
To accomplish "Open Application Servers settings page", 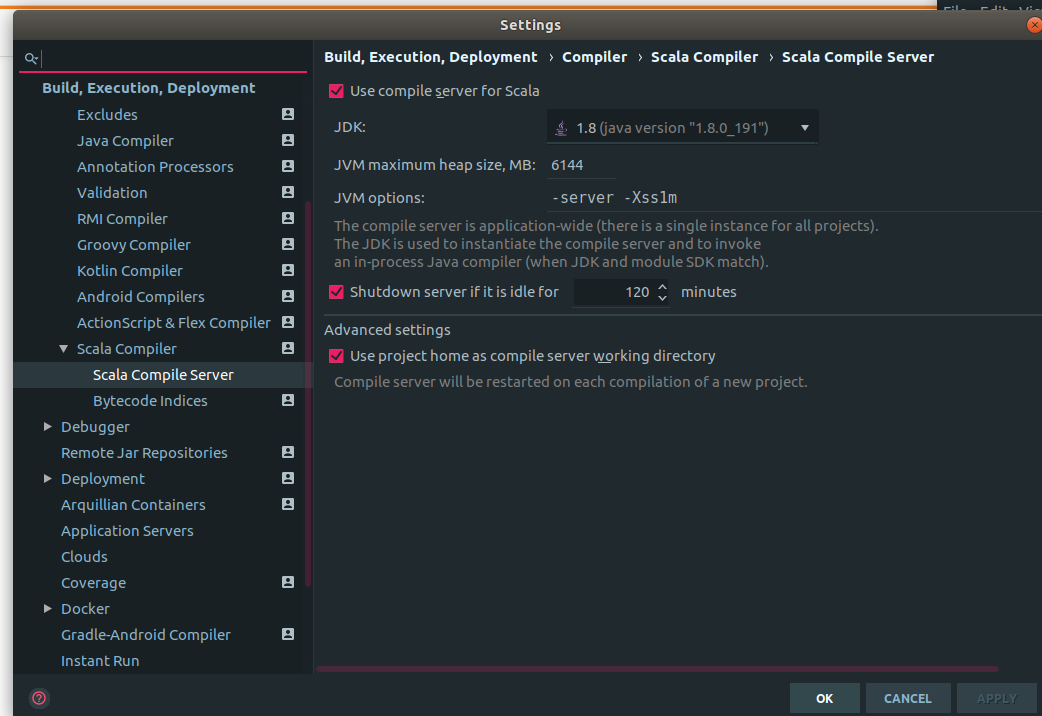I will click(x=127, y=531).
